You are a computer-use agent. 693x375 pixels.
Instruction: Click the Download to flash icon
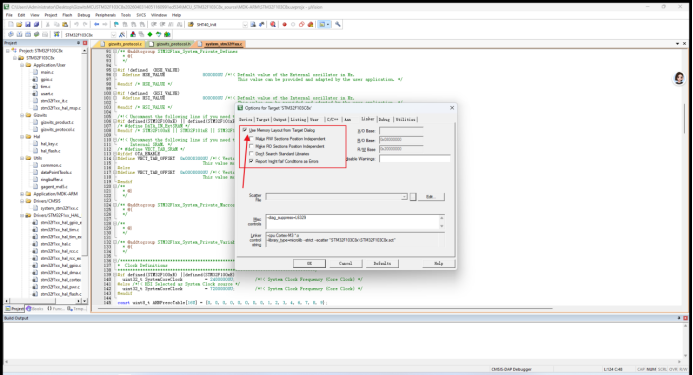[x=57, y=34]
